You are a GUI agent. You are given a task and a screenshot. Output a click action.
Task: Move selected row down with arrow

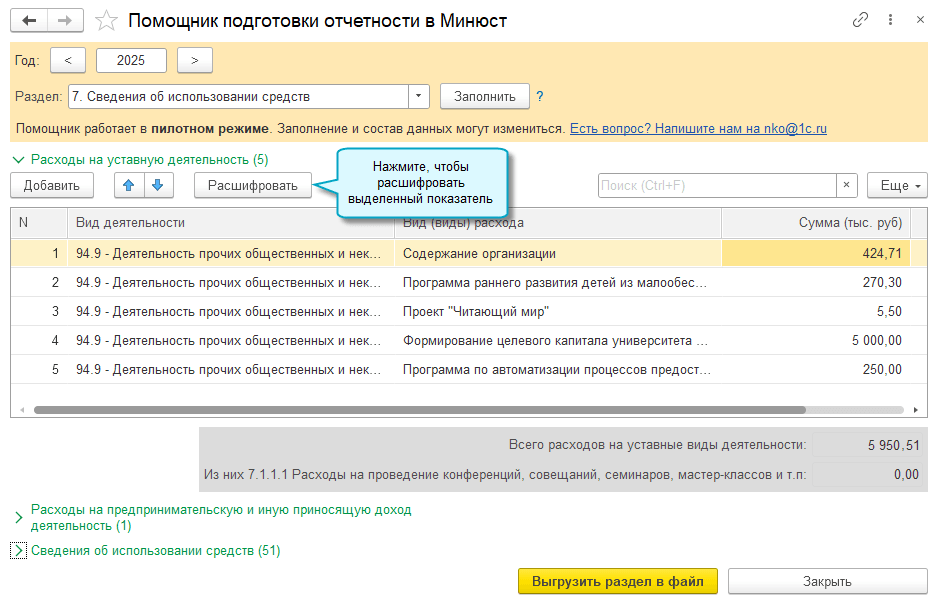click(159, 185)
